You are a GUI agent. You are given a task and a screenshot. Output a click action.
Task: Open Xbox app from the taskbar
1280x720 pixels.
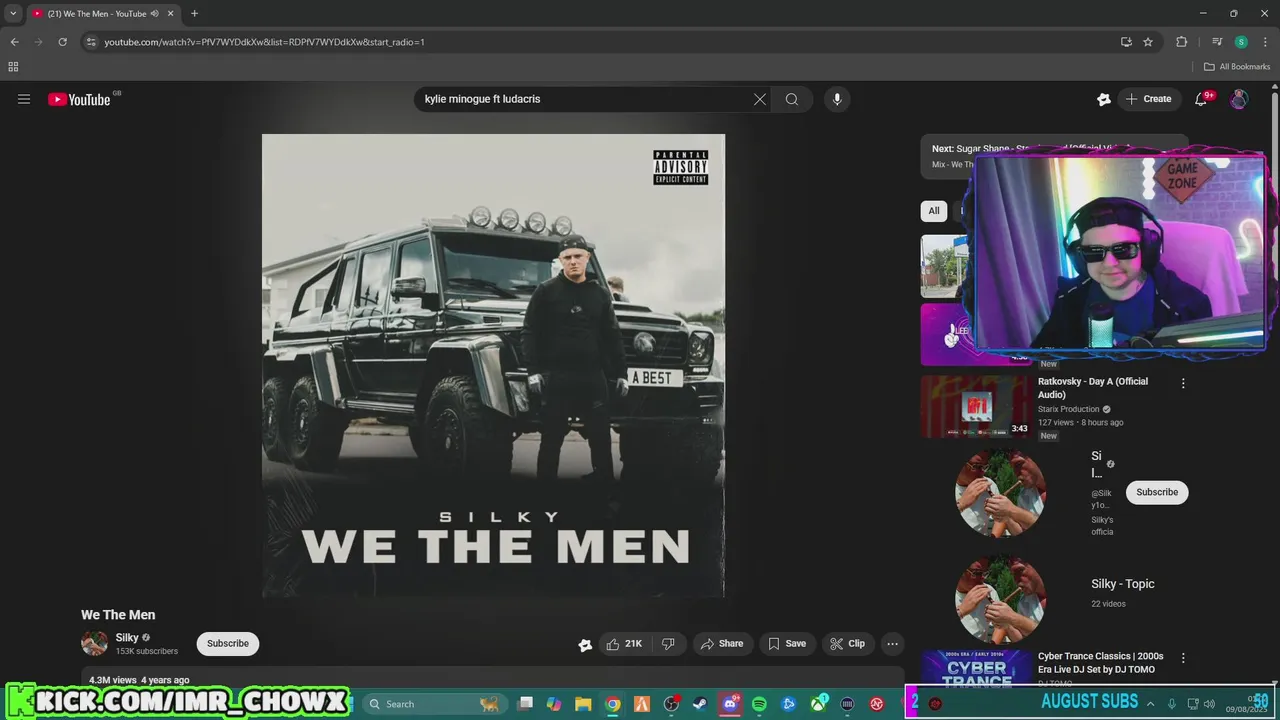[x=818, y=704]
